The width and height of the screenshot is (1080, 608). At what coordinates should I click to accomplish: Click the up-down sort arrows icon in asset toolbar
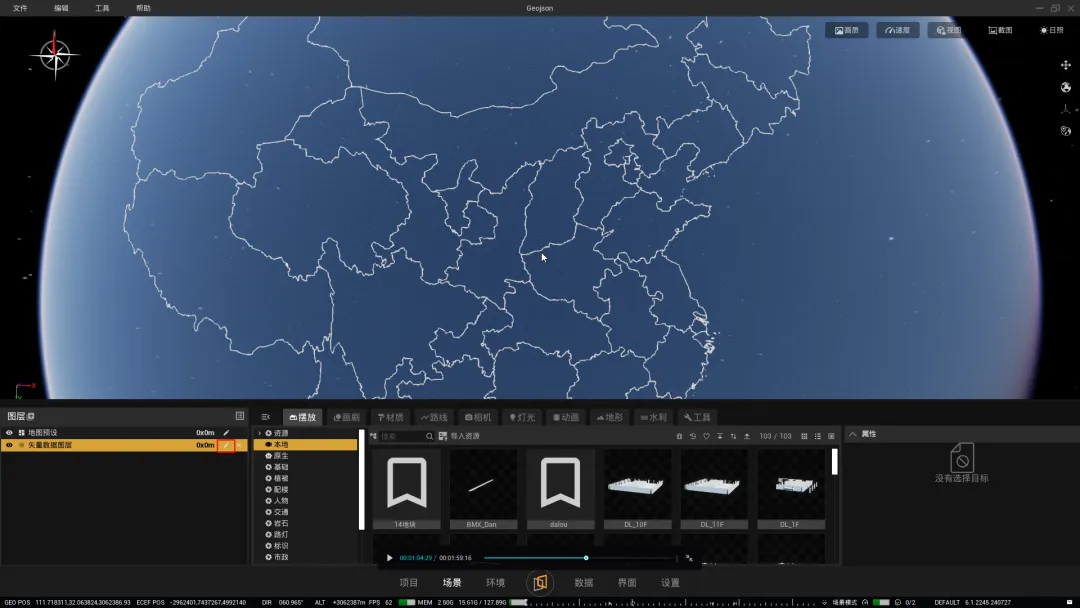733,436
